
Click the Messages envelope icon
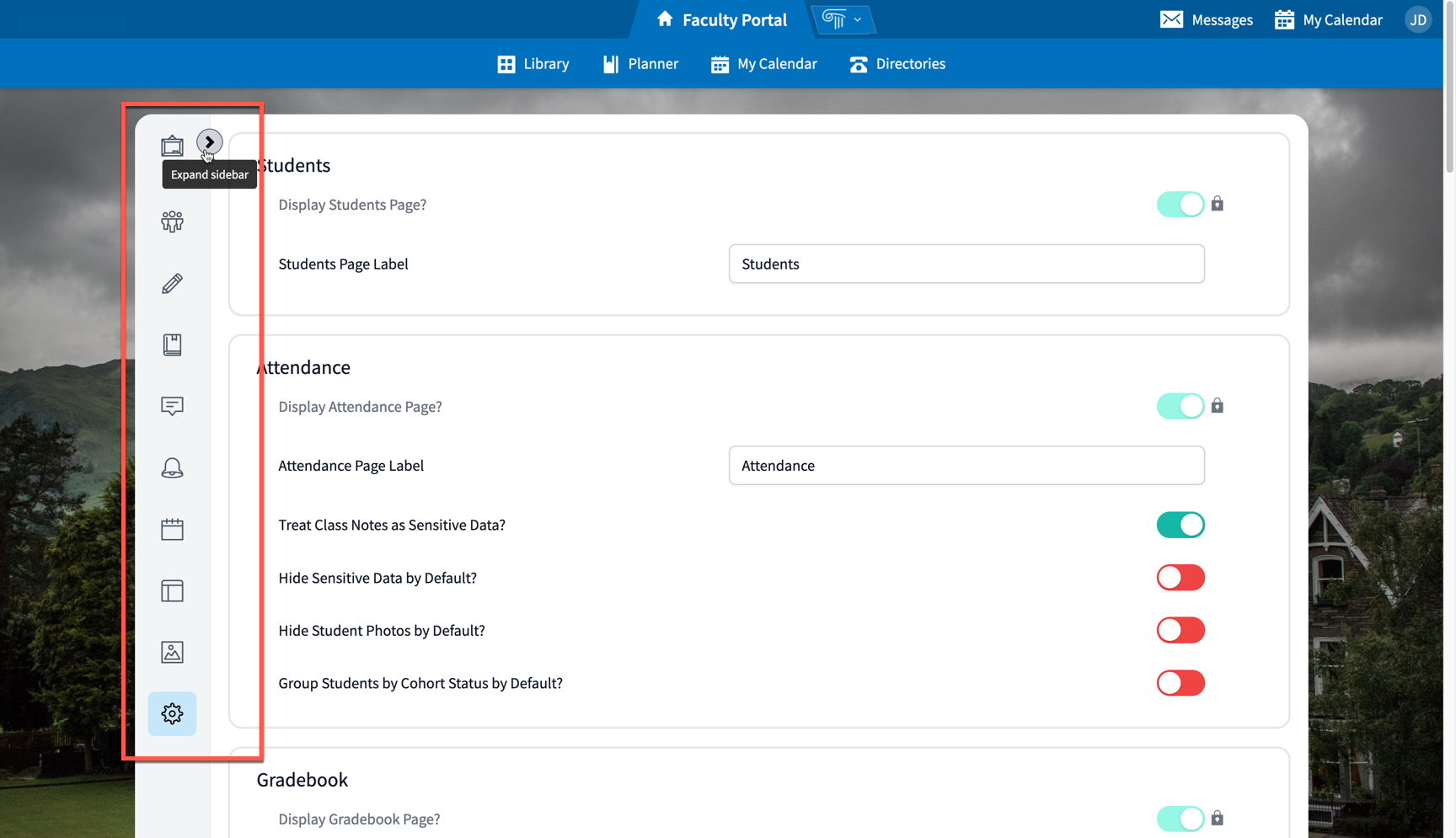[1171, 19]
